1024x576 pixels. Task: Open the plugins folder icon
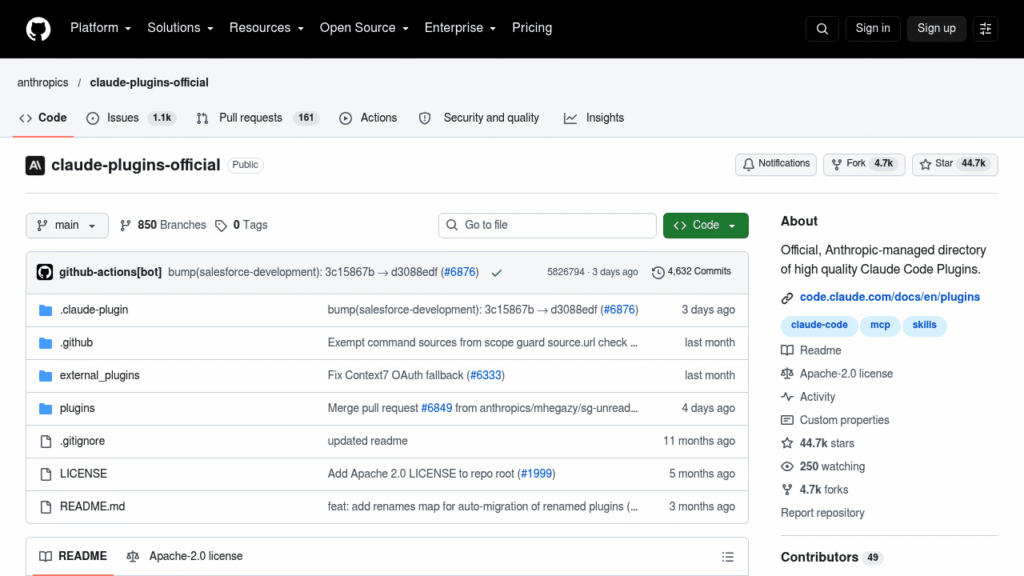[x=45, y=409]
